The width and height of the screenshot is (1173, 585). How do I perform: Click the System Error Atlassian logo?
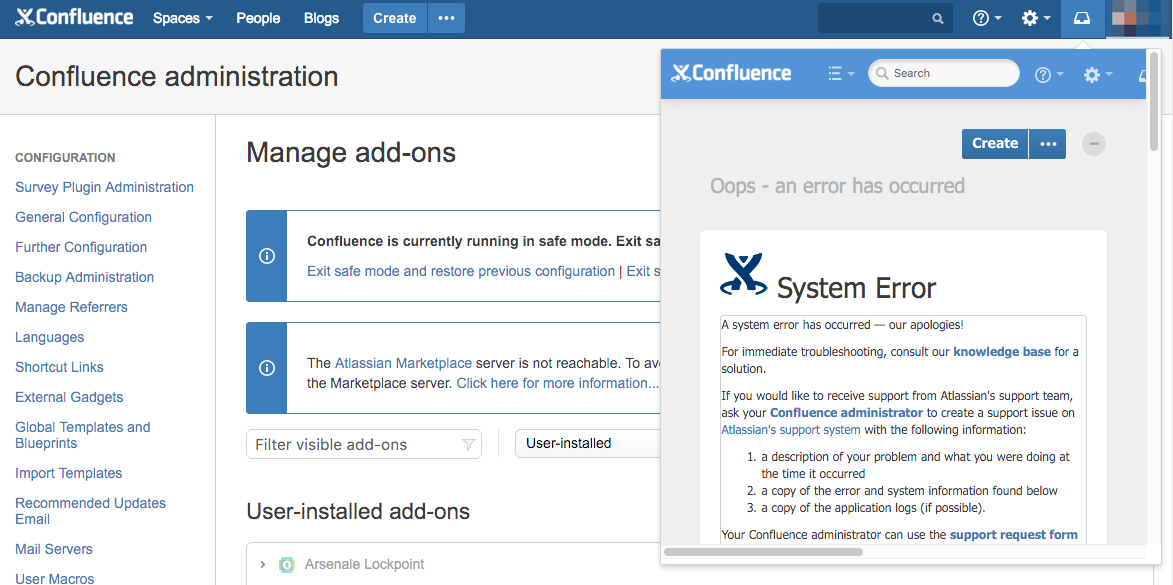744,275
